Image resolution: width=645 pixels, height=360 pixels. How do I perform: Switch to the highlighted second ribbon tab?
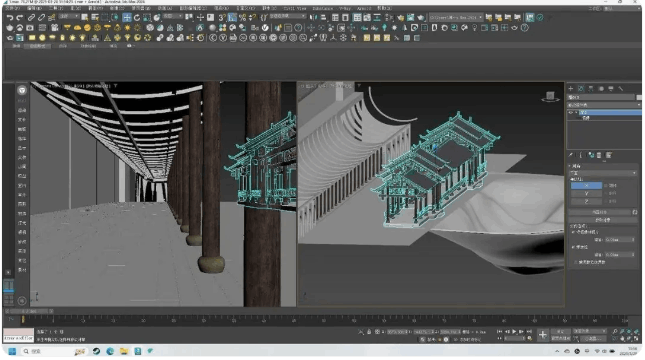[37, 46]
